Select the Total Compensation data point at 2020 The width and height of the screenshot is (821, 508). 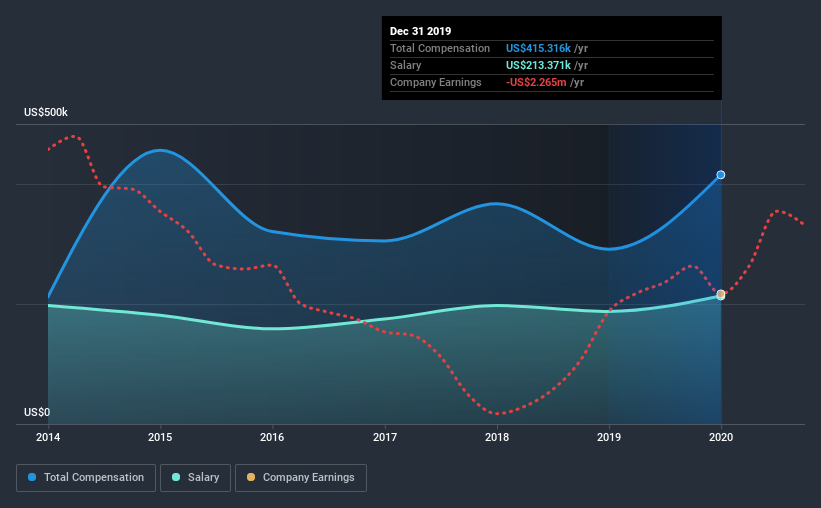pos(721,175)
